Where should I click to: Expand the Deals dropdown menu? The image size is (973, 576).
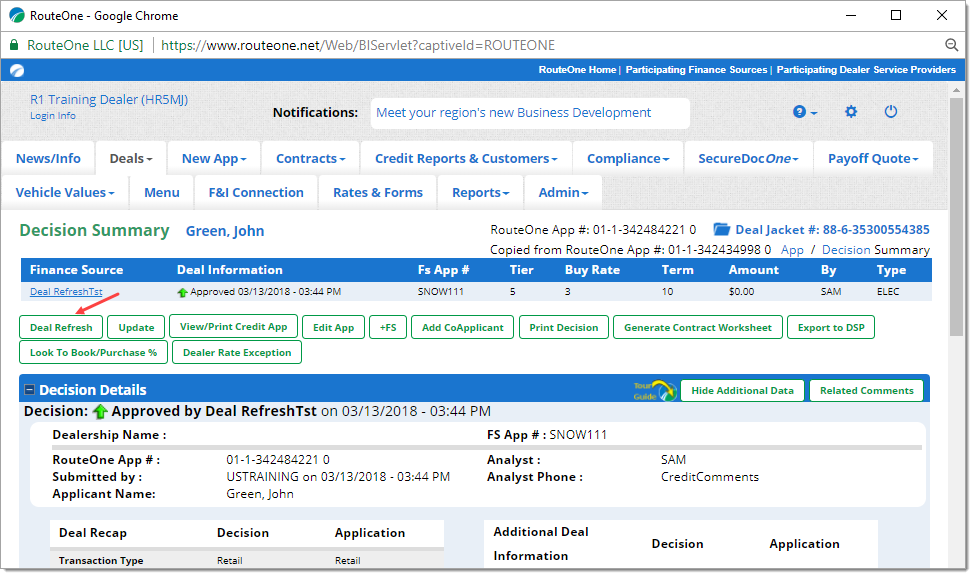click(131, 158)
